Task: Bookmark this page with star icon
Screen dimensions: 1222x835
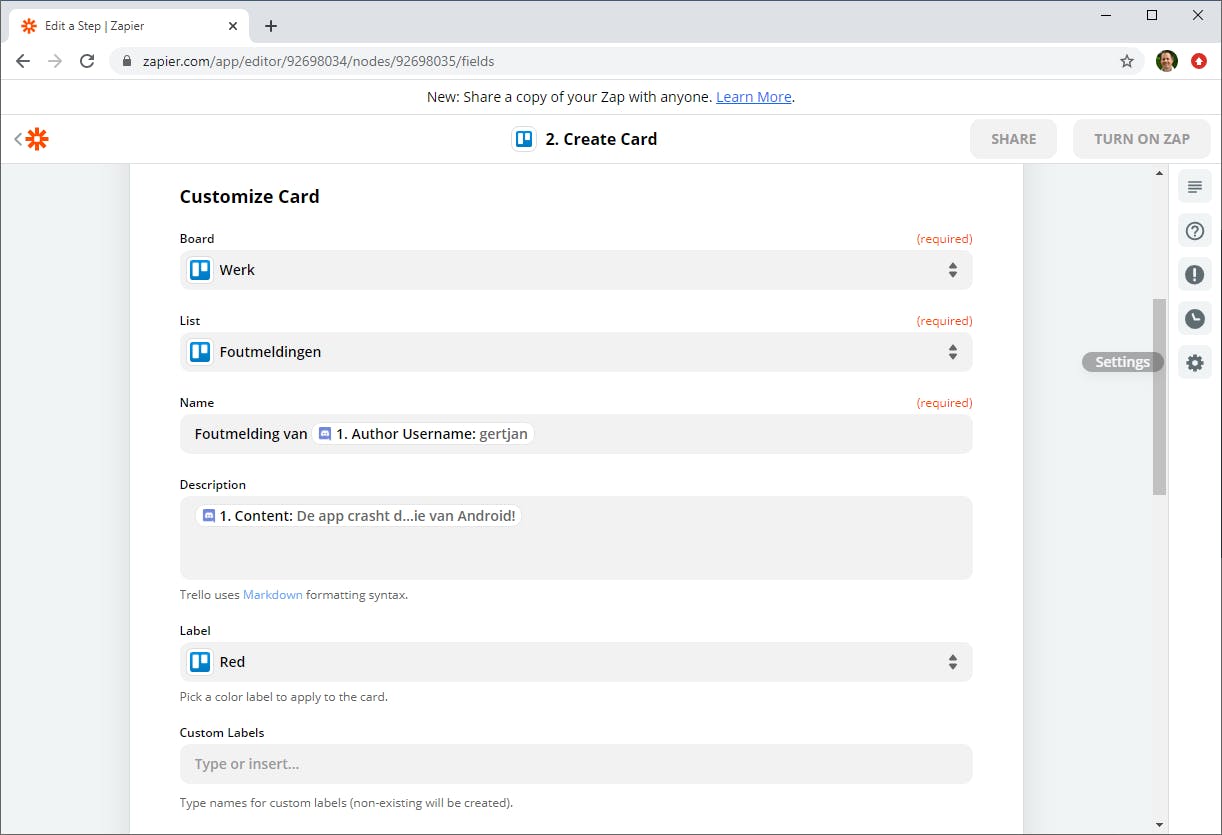Action: tap(1127, 61)
